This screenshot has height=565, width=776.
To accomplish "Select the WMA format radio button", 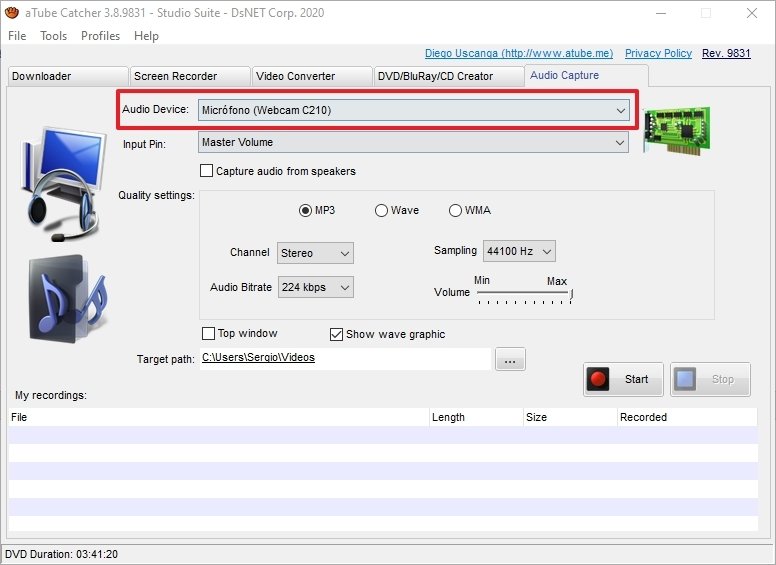I will (455, 210).
